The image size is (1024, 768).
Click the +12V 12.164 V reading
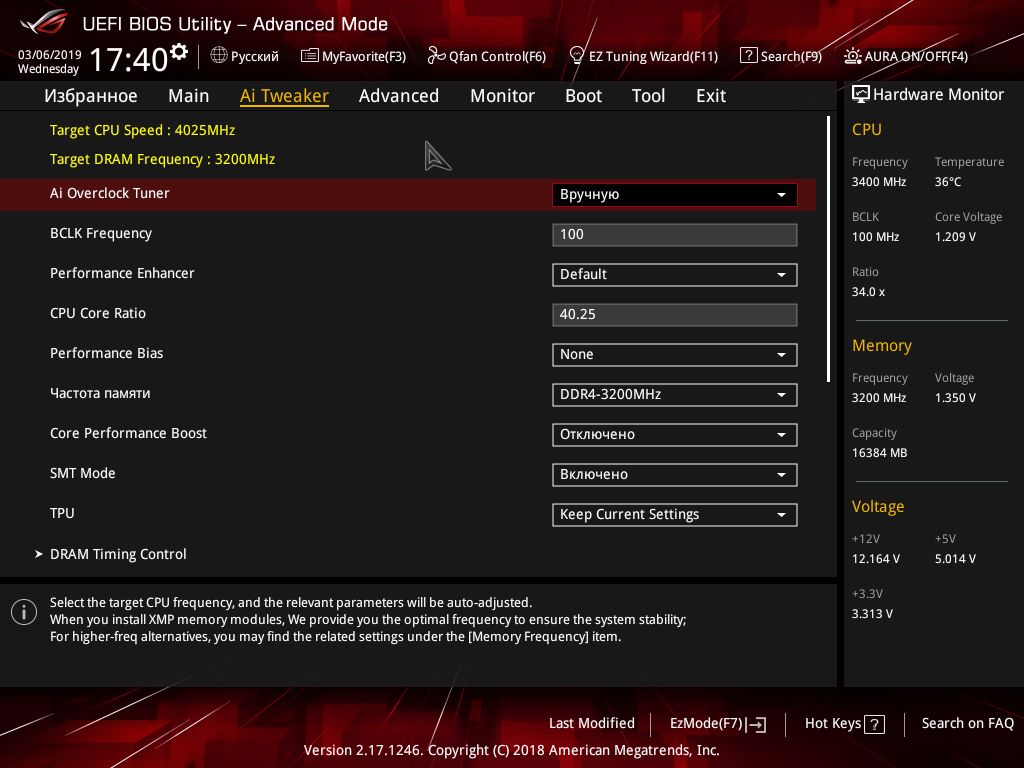876,558
